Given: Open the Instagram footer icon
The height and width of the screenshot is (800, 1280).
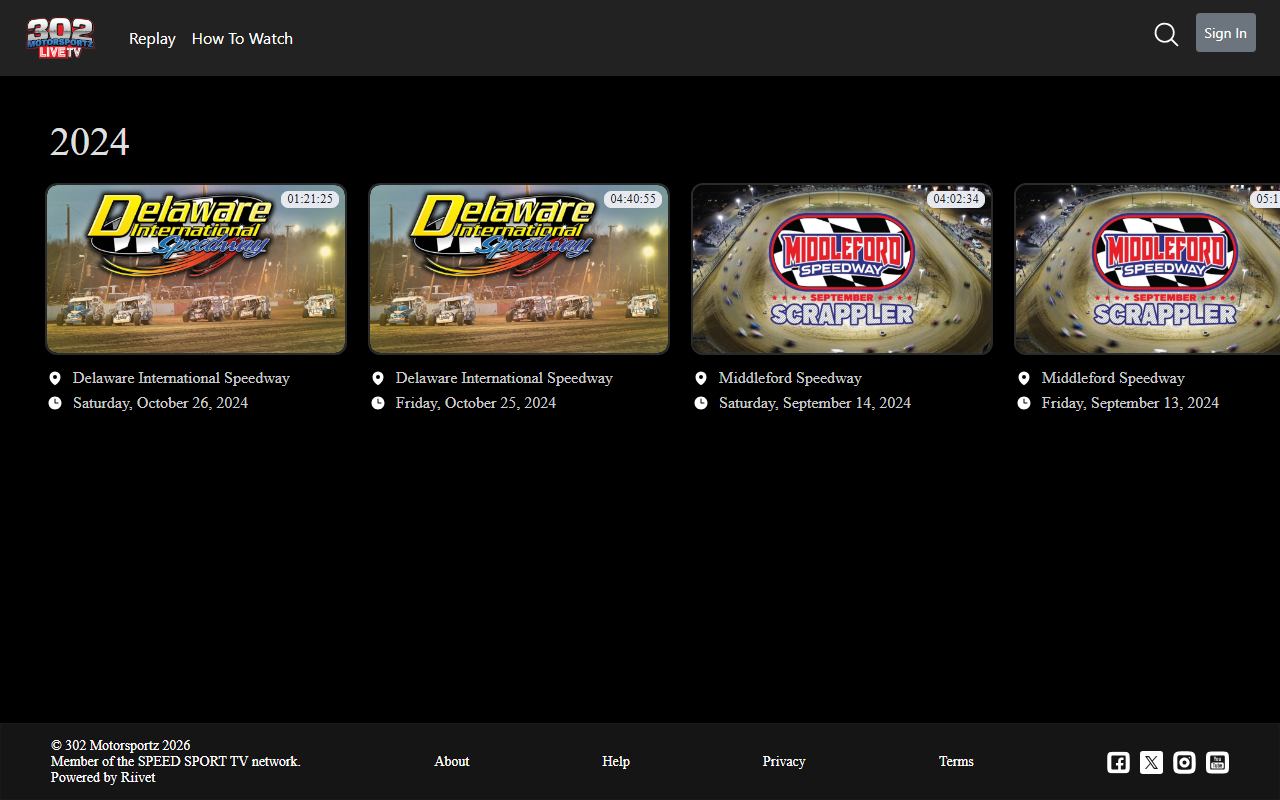Looking at the screenshot, I should (1184, 762).
